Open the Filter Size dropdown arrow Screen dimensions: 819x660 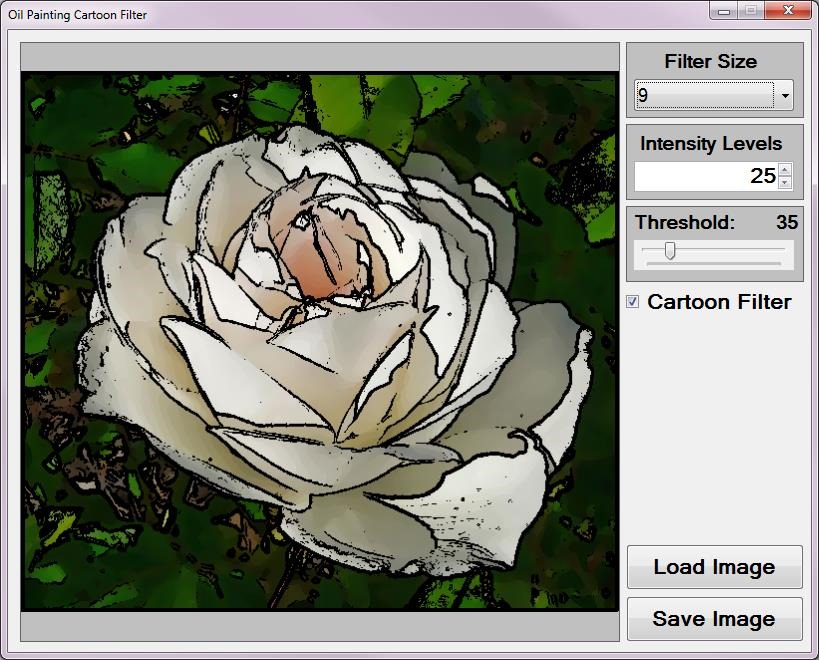[x=785, y=97]
